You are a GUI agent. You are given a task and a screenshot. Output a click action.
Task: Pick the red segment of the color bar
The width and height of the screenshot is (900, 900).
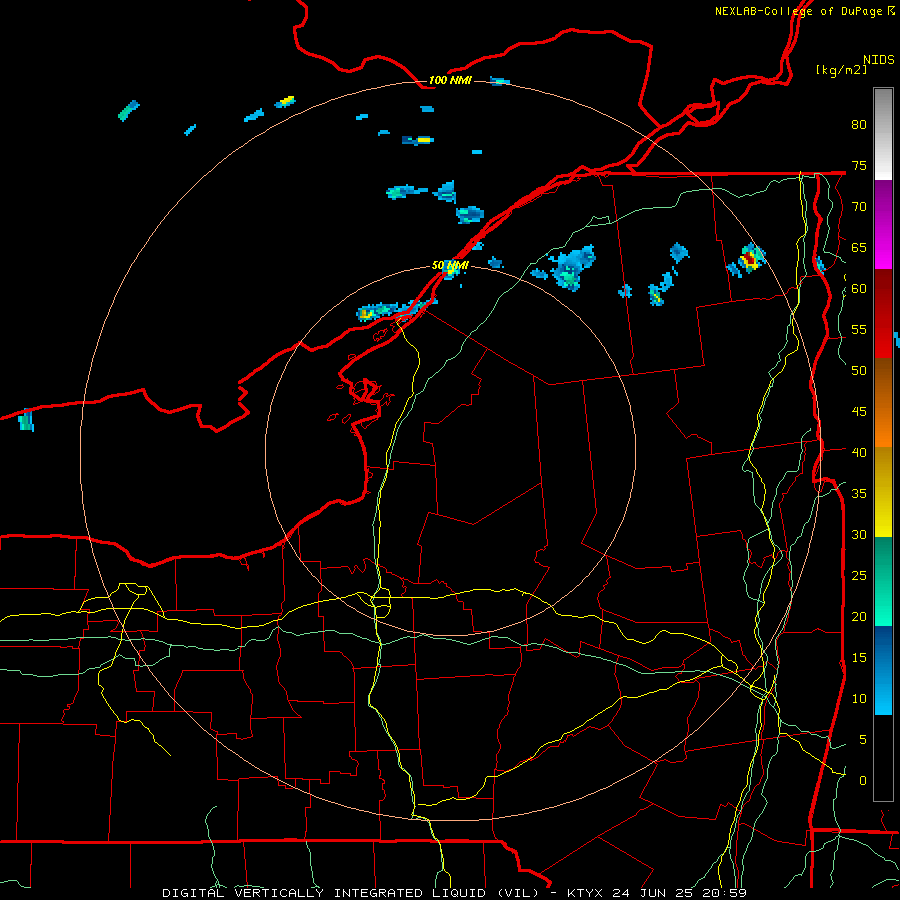click(x=883, y=314)
